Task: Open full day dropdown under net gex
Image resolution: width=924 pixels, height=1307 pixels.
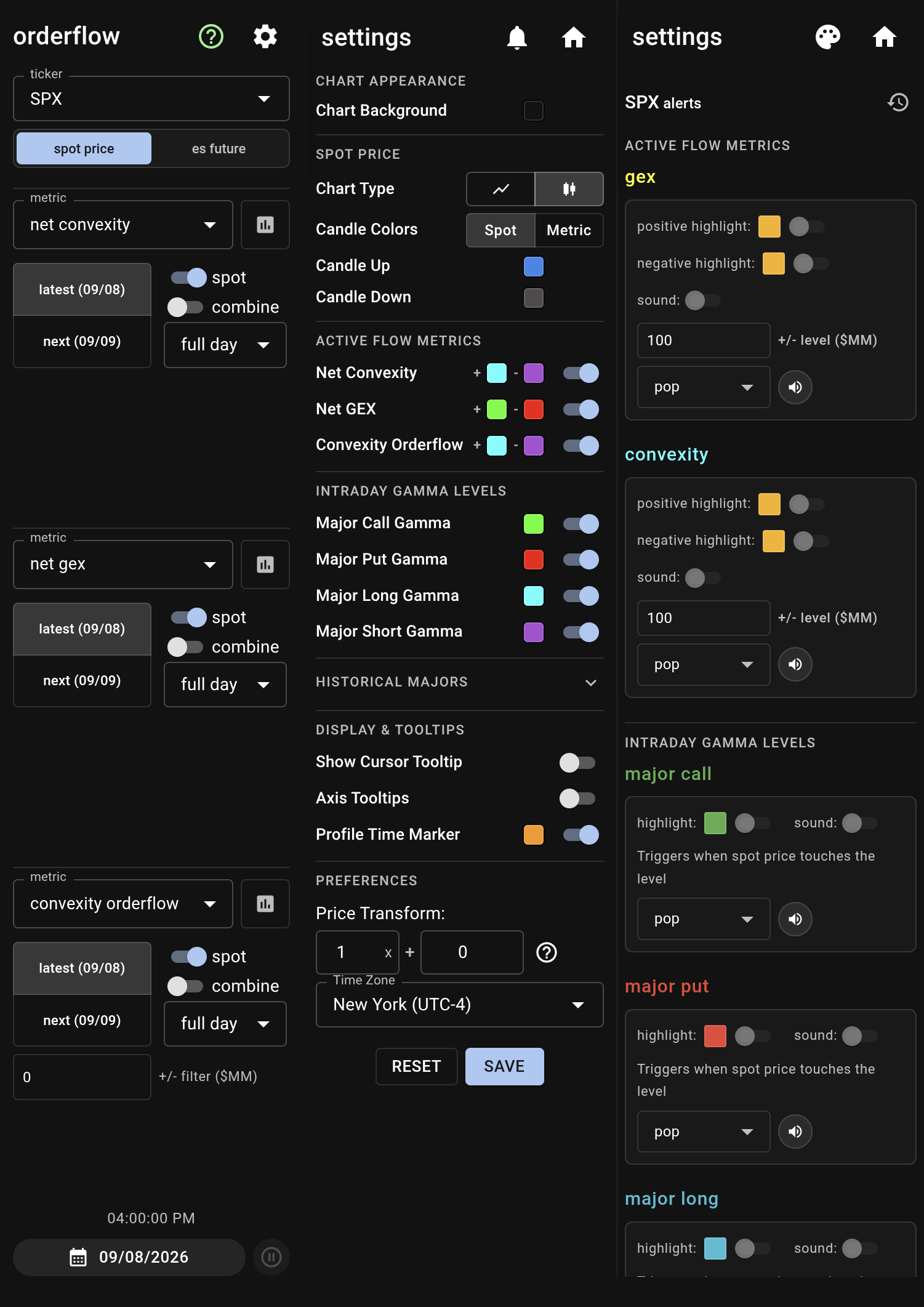Action: point(225,685)
